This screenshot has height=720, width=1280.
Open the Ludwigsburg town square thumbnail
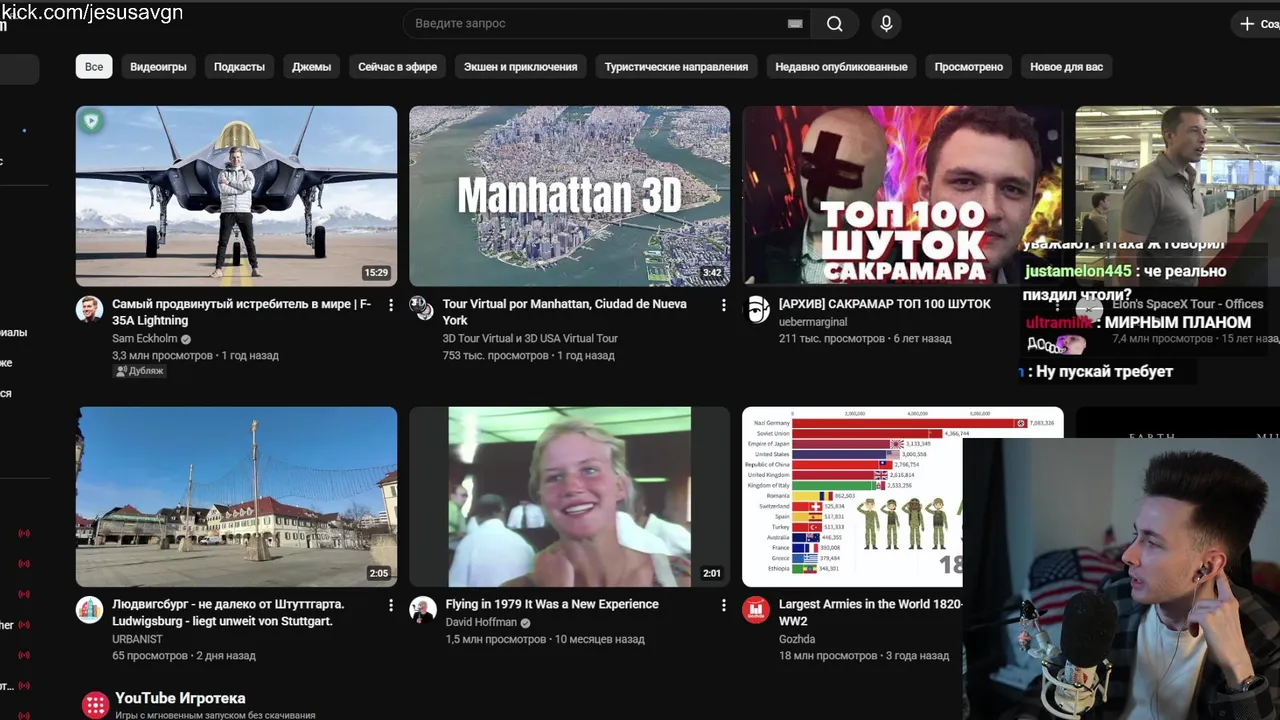(x=236, y=496)
